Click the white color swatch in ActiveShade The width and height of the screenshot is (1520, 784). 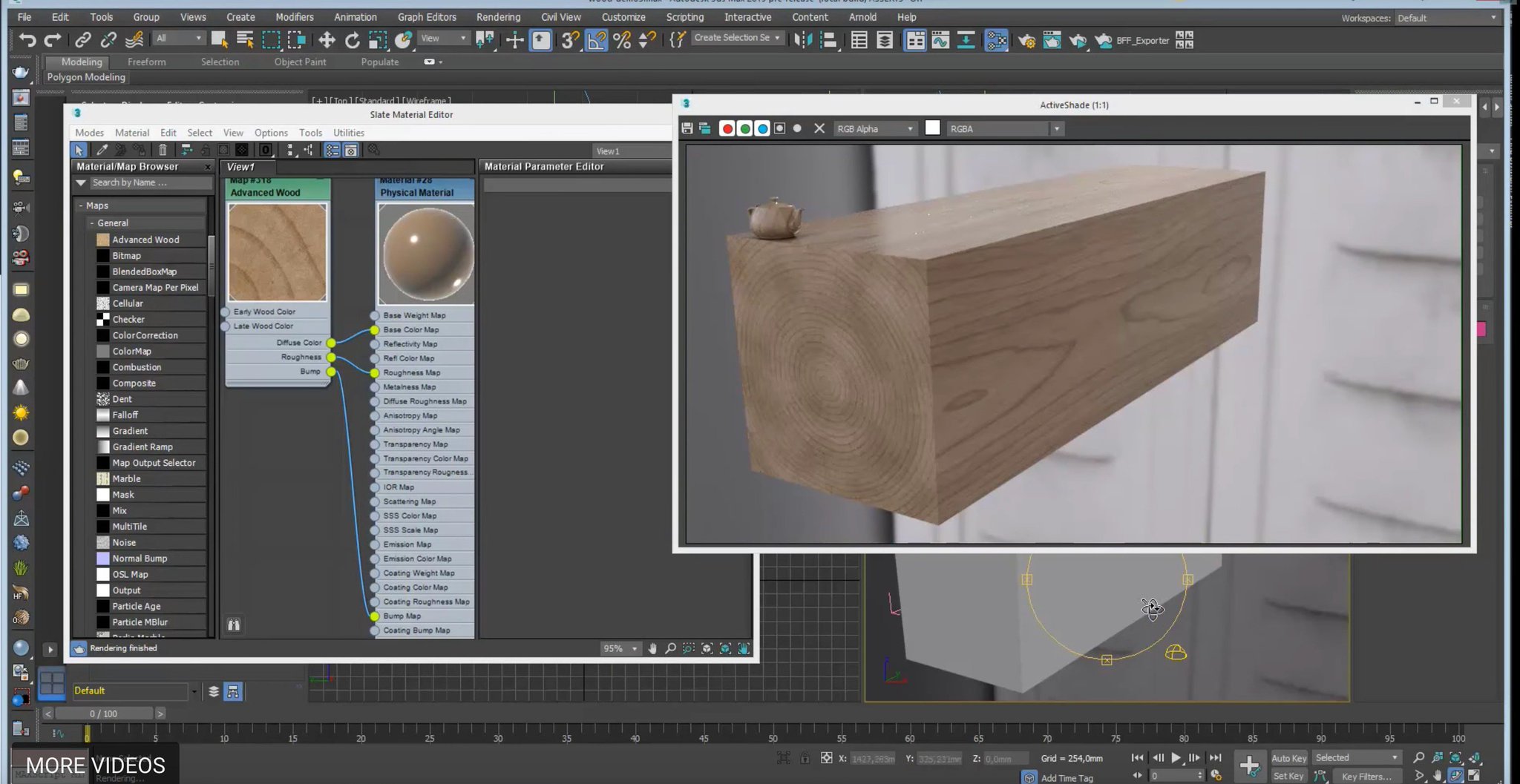pyautogui.click(x=932, y=128)
